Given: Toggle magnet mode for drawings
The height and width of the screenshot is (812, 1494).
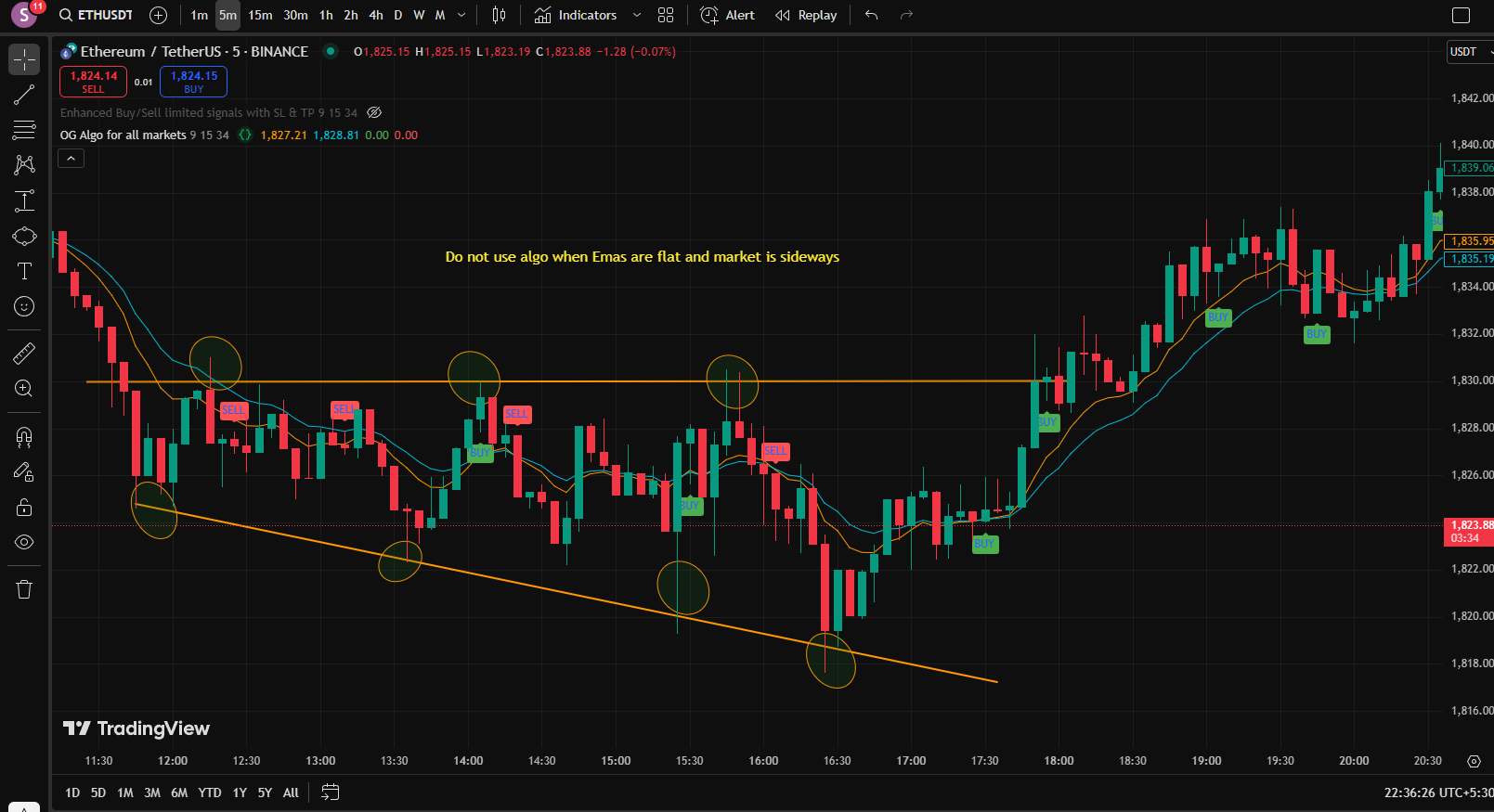Looking at the screenshot, I should click(x=24, y=436).
